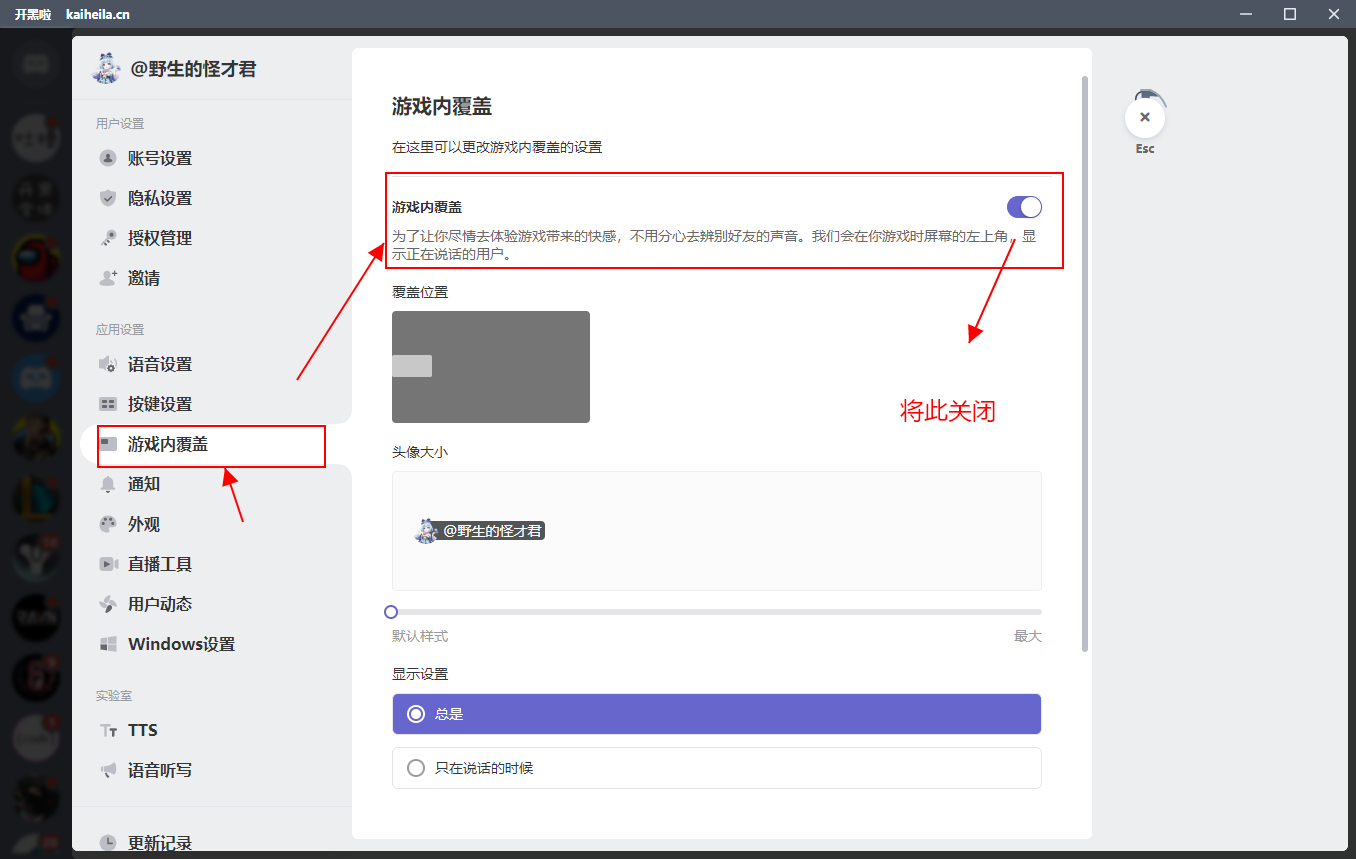The width and height of the screenshot is (1356, 859).
Task: Click the pinwheel icon beside 用户动态
Action: coord(108,604)
